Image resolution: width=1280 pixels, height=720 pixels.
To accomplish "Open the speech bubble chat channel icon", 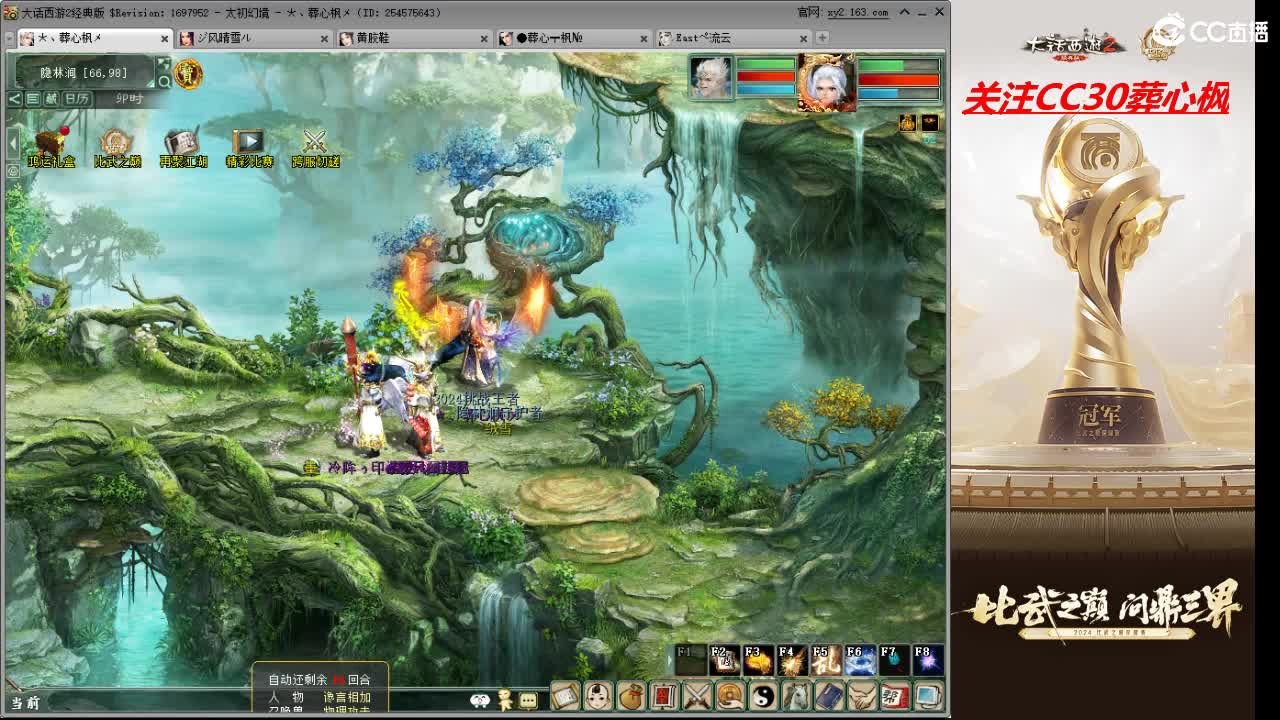I will pos(529,700).
